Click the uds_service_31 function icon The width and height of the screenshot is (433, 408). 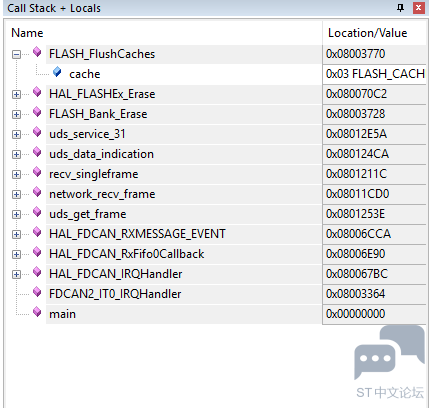pos(37,132)
